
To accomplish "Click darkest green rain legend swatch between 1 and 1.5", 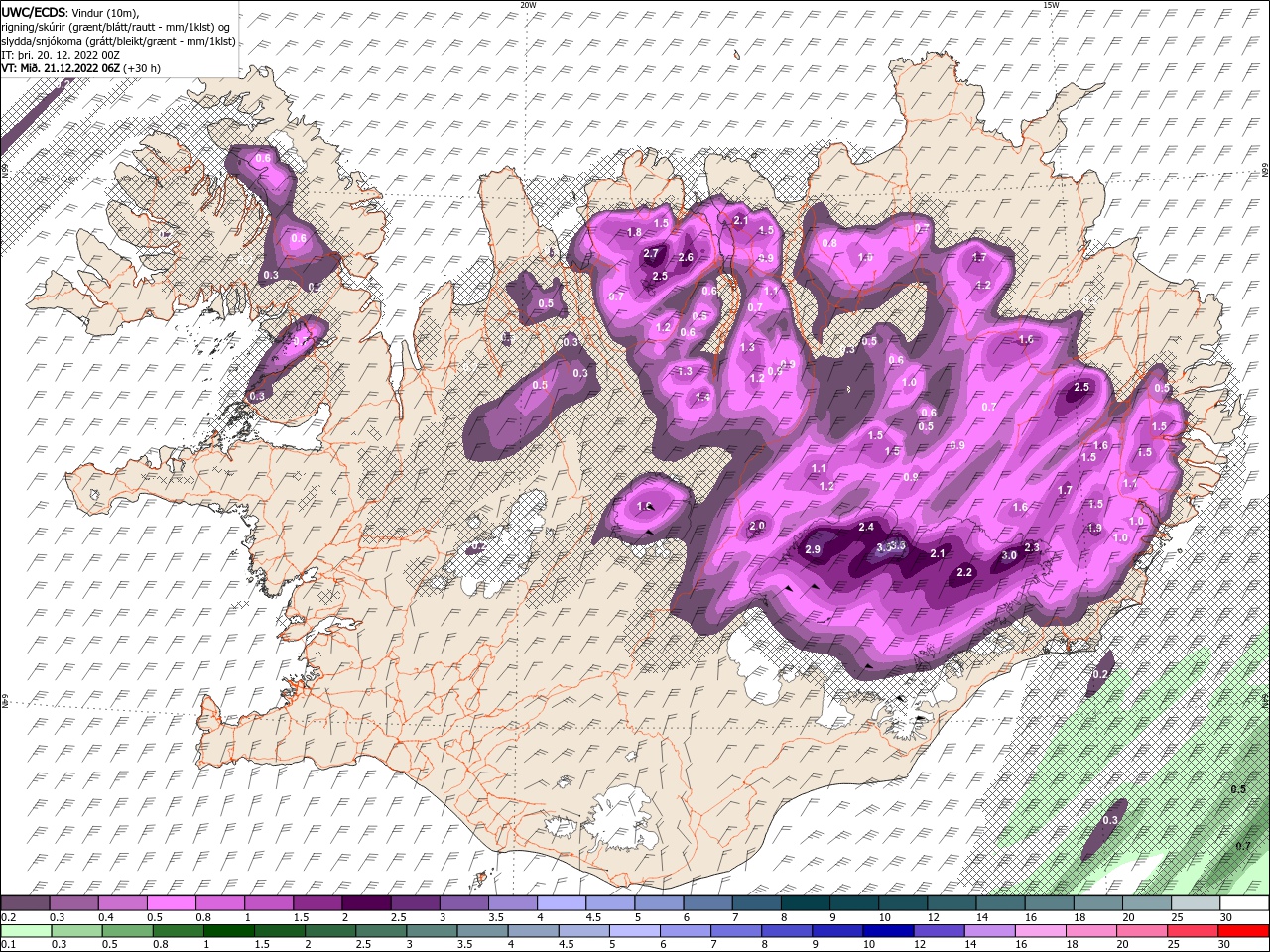I will pyautogui.click(x=229, y=931).
